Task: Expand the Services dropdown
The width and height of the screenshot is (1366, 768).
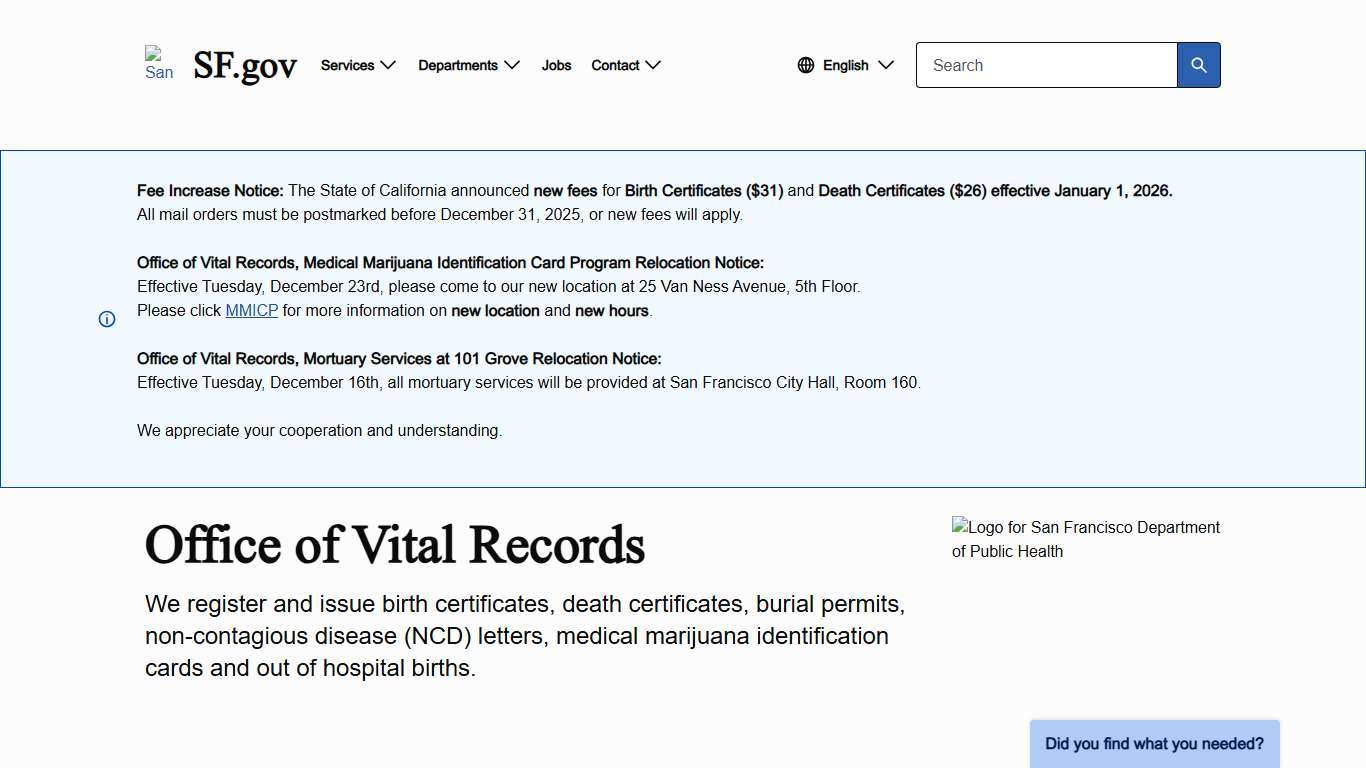Action: pyautogui.click(x=348, y=65)
